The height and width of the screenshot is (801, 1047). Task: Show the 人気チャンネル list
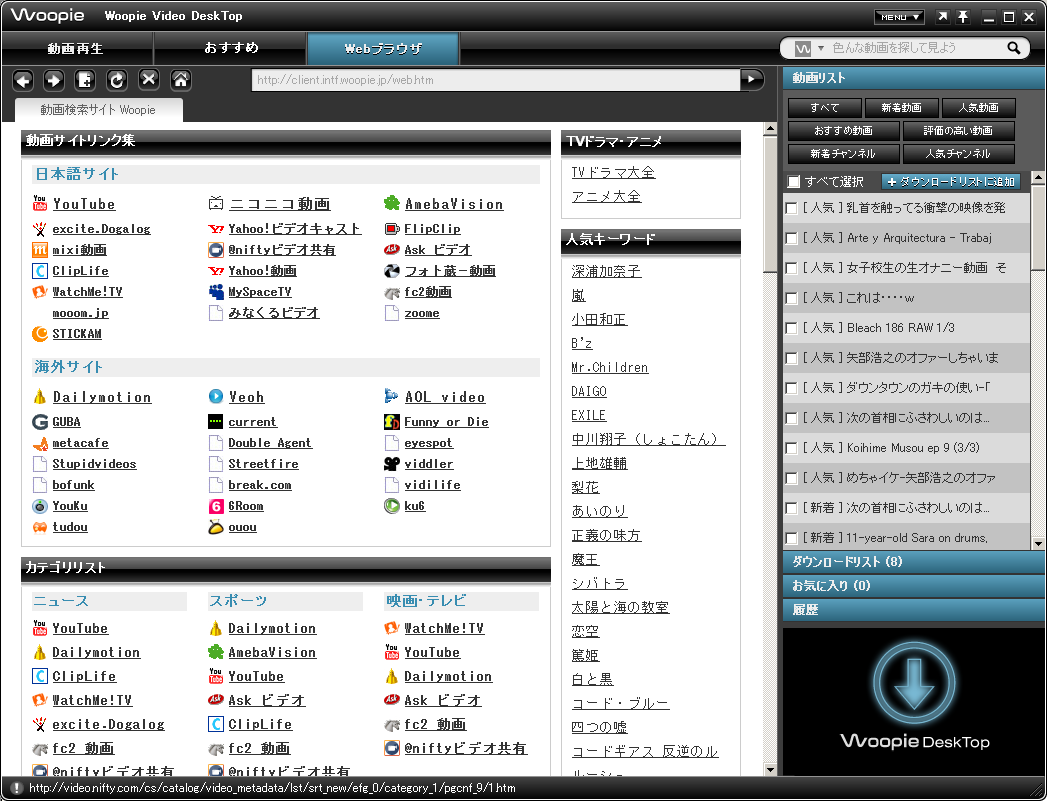click(x=958, y=154)
